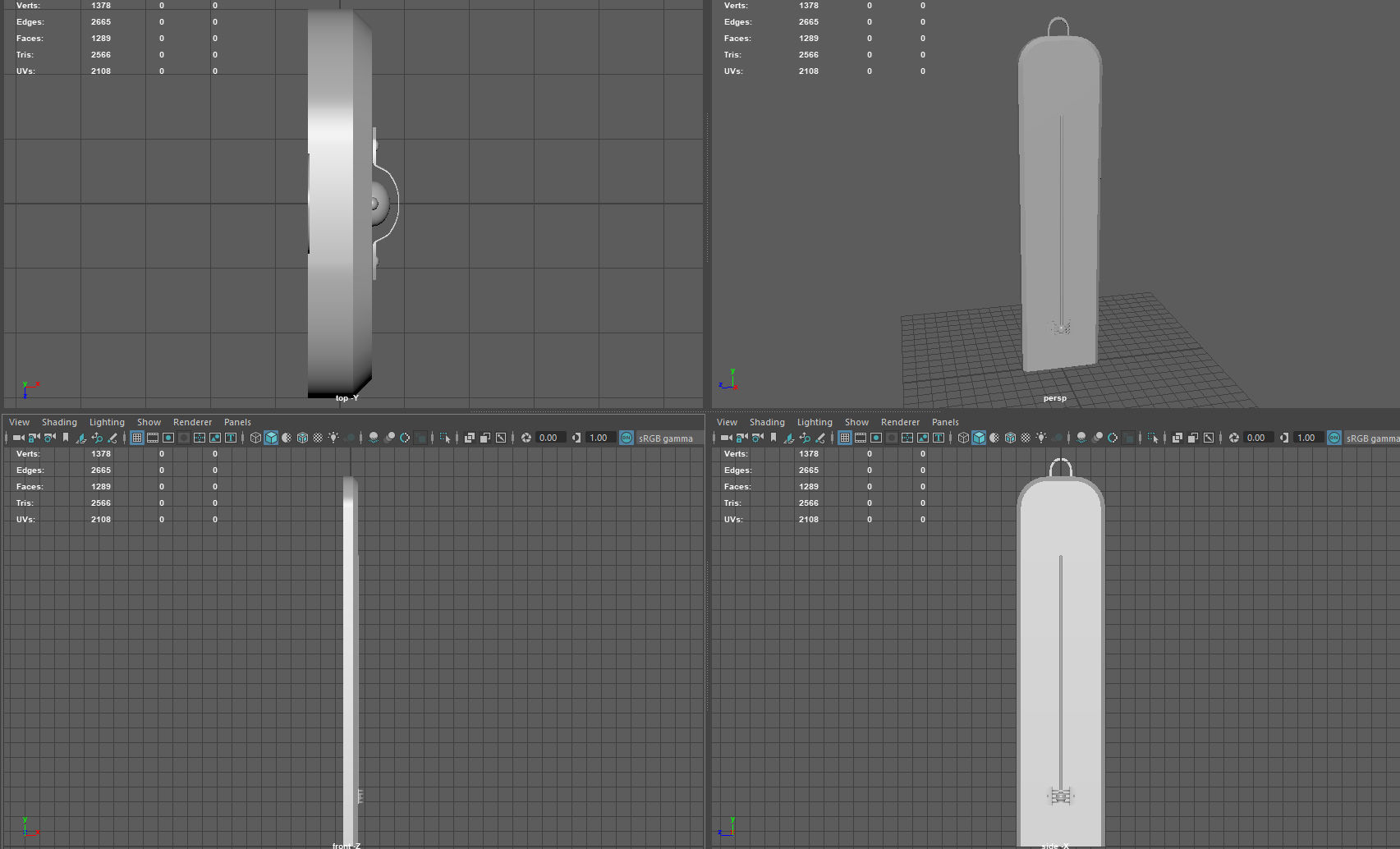Select Grease Pencil in front view panel

[x=112, y=438]
